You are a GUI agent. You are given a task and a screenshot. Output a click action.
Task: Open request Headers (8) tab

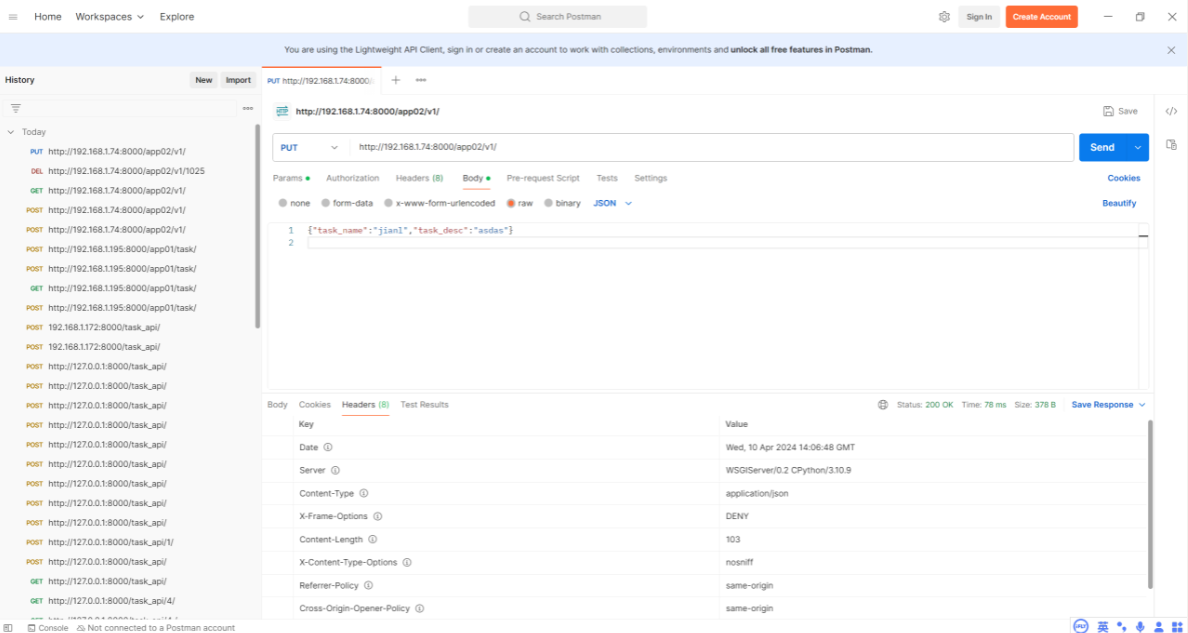[419, 178]
